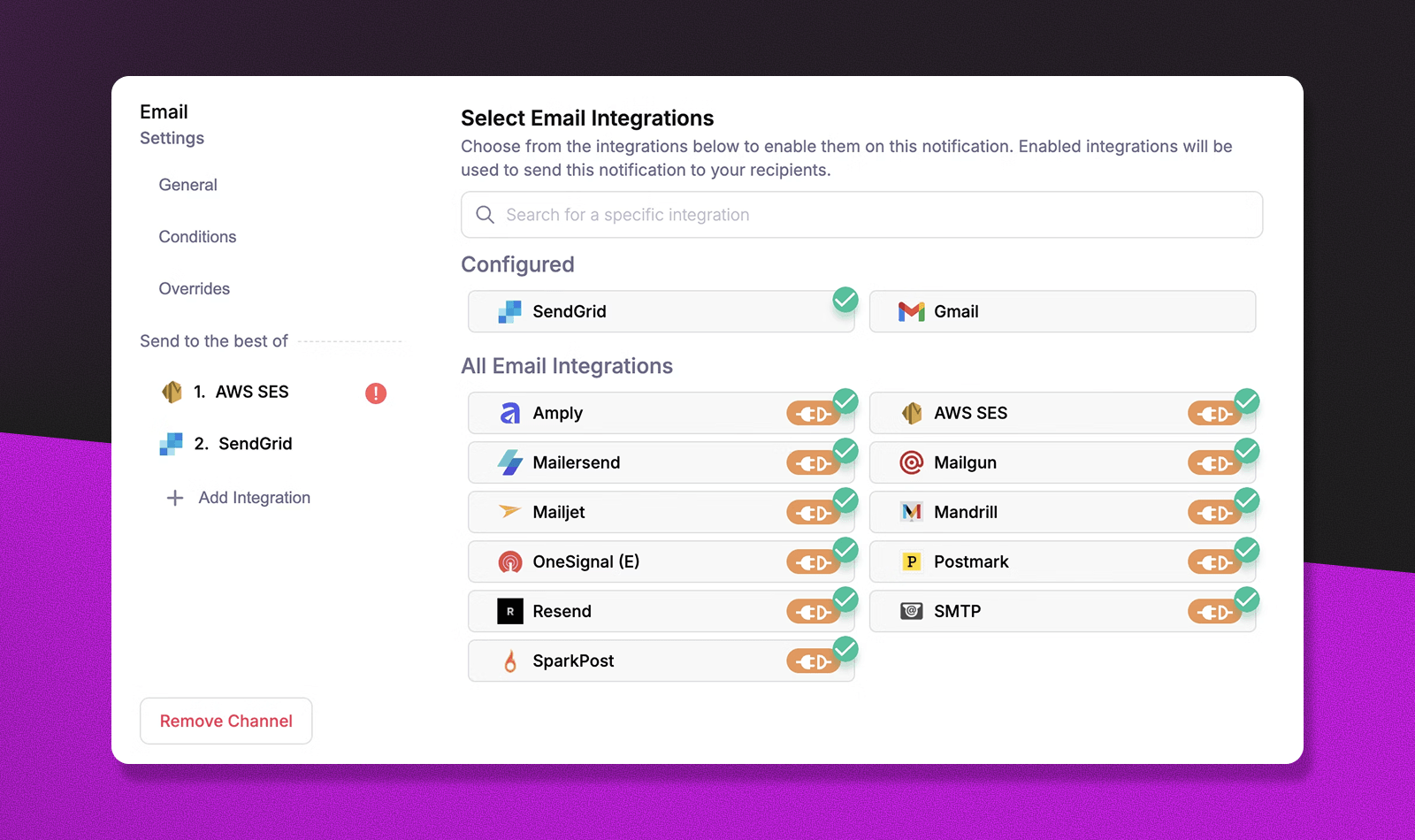Enable the Gmail configured integration
This screenshot has width=1415, height=840.
tap(1061, 311)
